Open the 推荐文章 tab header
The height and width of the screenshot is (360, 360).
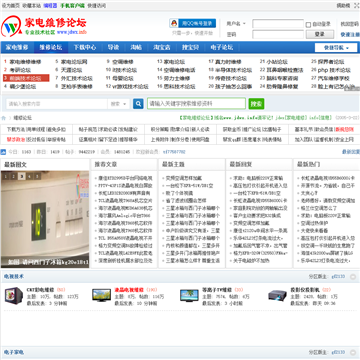(x=106, y=164)
